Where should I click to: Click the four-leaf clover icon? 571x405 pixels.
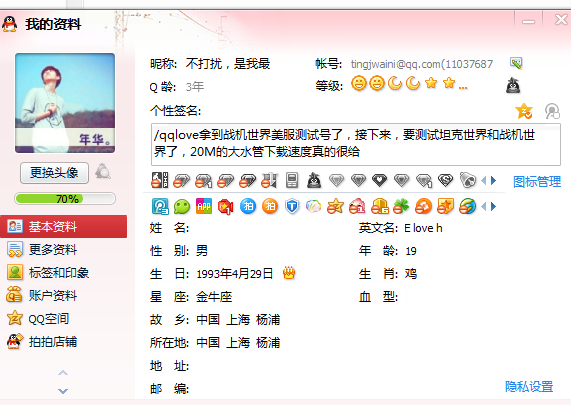click(401, 207)
